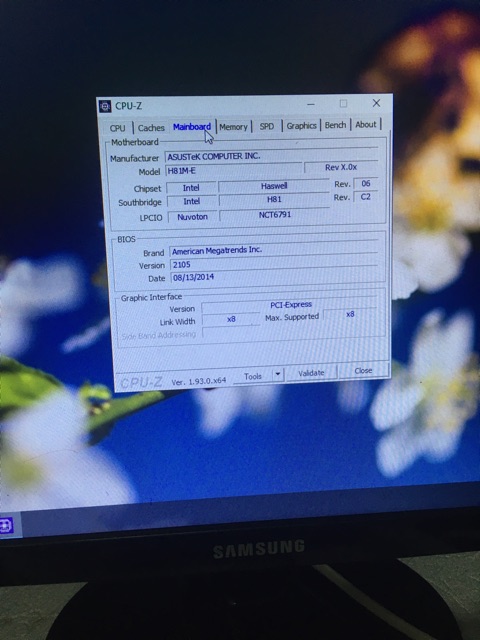Click the taskbar icon in bottom-left corner
This screenshot has height=640, width=480.
click(x=6, y=526)
